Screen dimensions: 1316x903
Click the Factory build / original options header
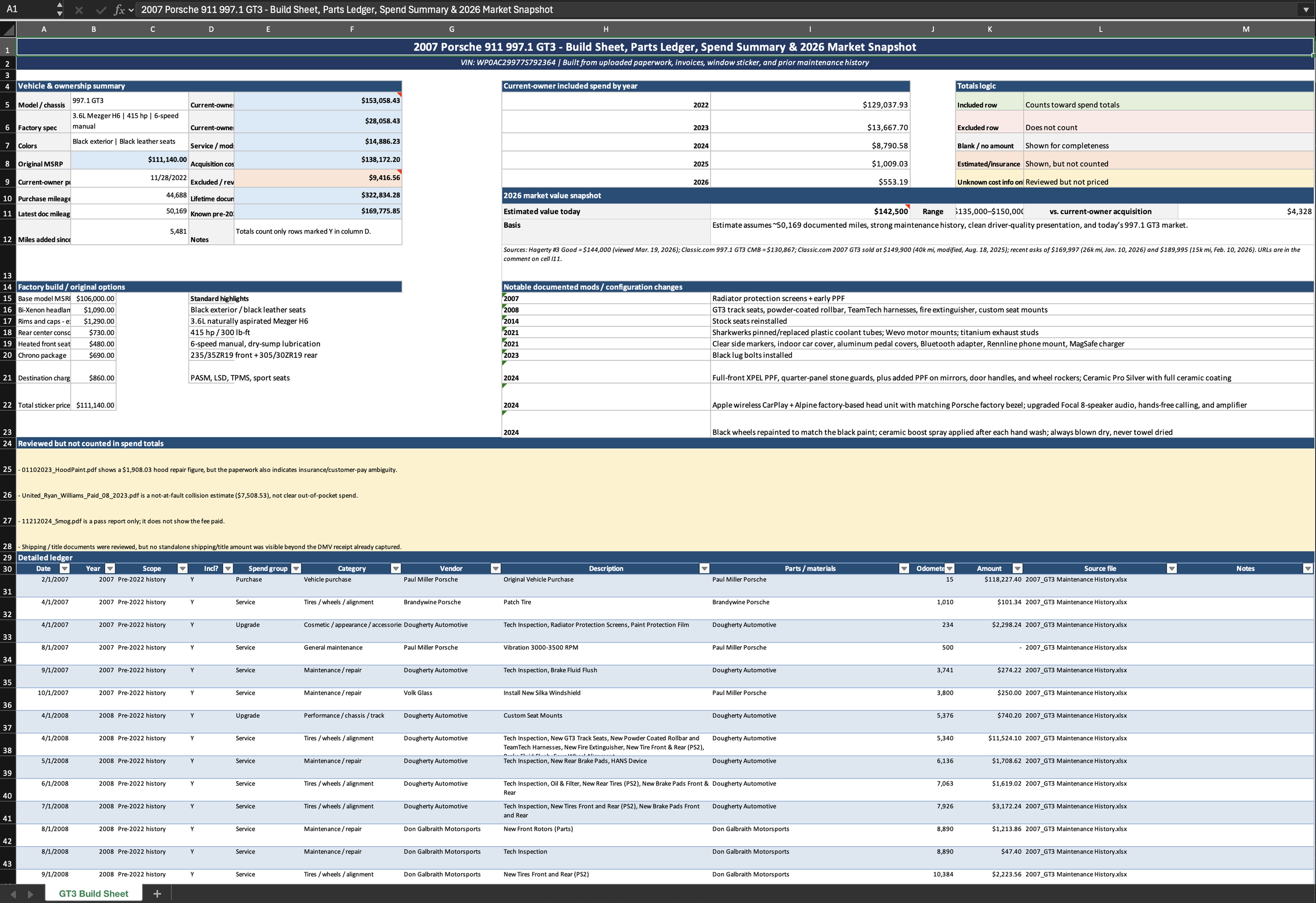pos(209,287)
